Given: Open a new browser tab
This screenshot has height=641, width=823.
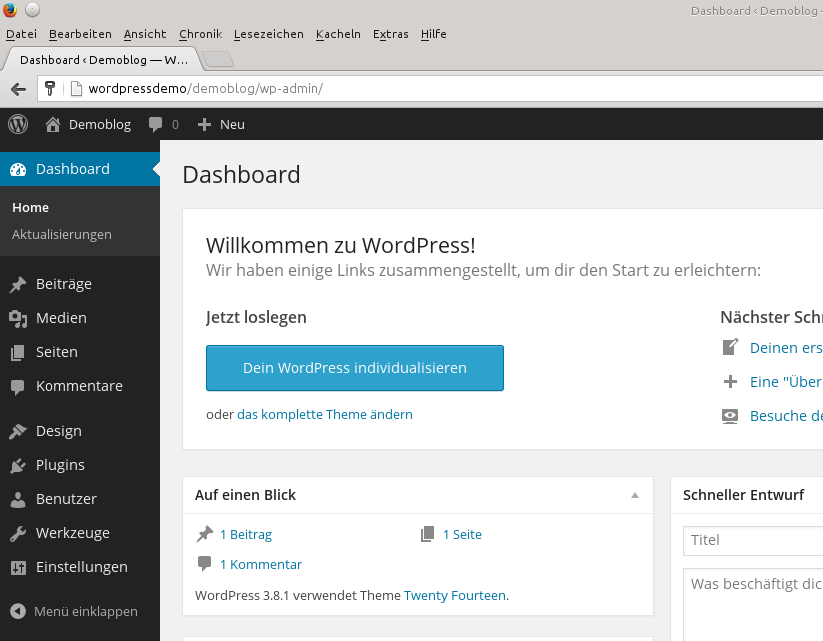Looking at the screenshot, I should (x=218, y=59).
